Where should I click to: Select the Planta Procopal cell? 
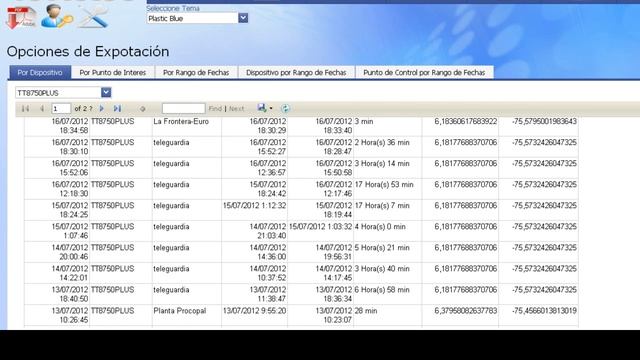pyautogui.click(x=187, y=315)
